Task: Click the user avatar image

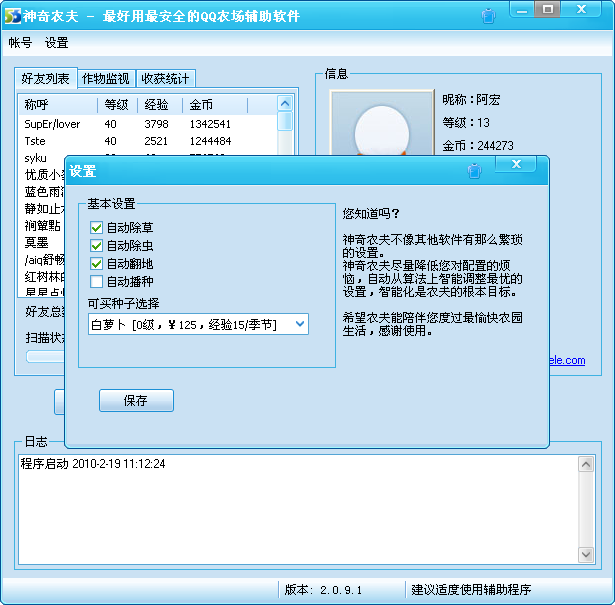Action: pyautogui.click(x=382, y=123)
